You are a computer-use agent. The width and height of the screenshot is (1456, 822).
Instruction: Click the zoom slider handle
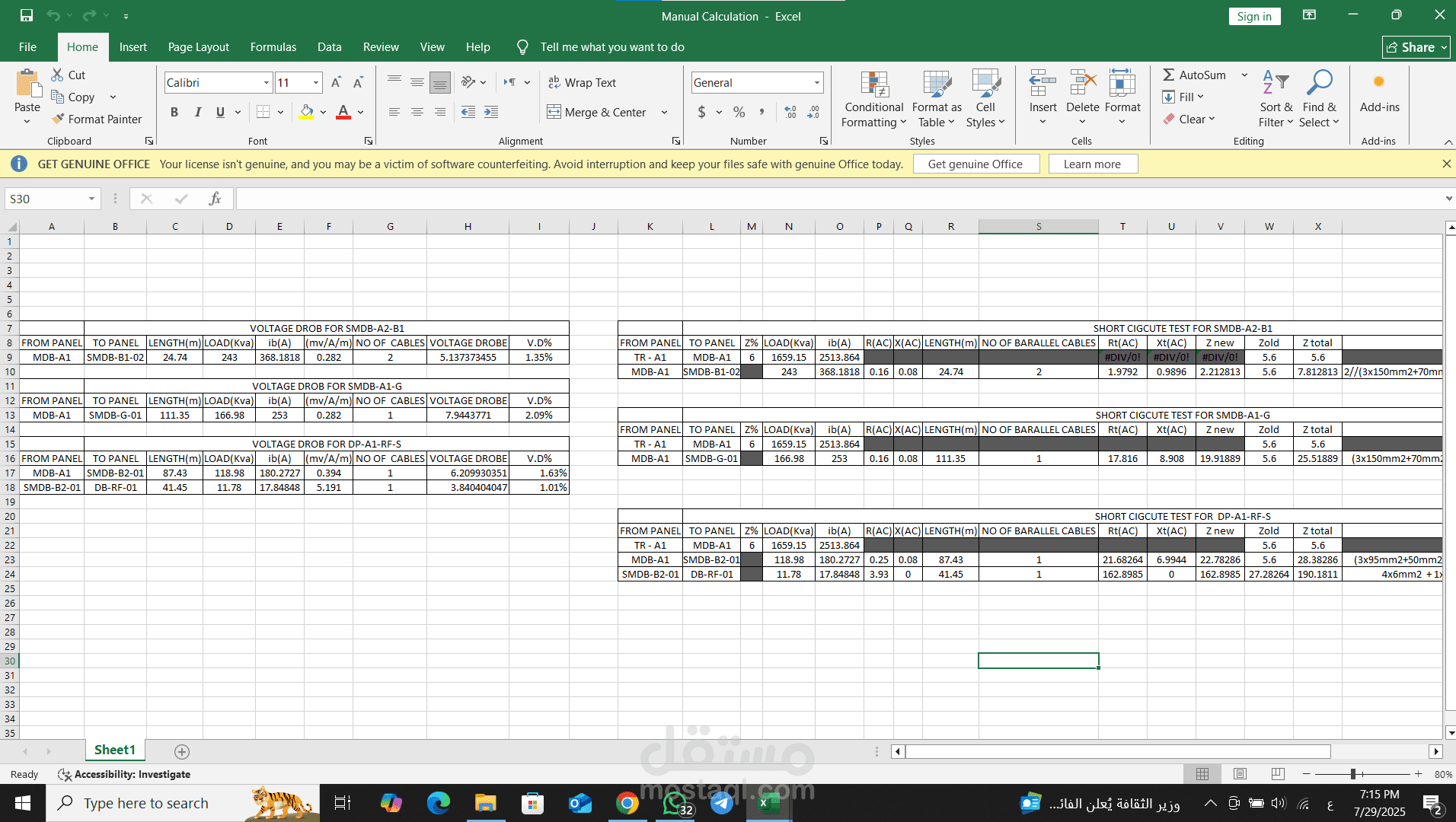tap(1353, 774)
